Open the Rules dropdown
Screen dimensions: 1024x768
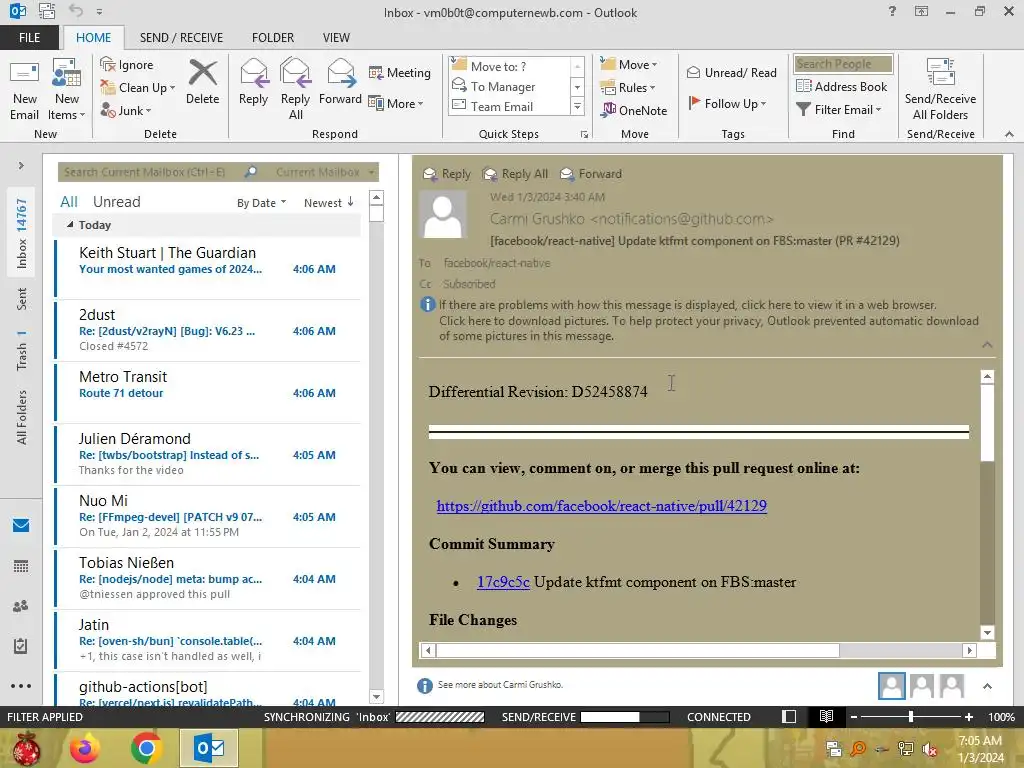click(627, 87)
